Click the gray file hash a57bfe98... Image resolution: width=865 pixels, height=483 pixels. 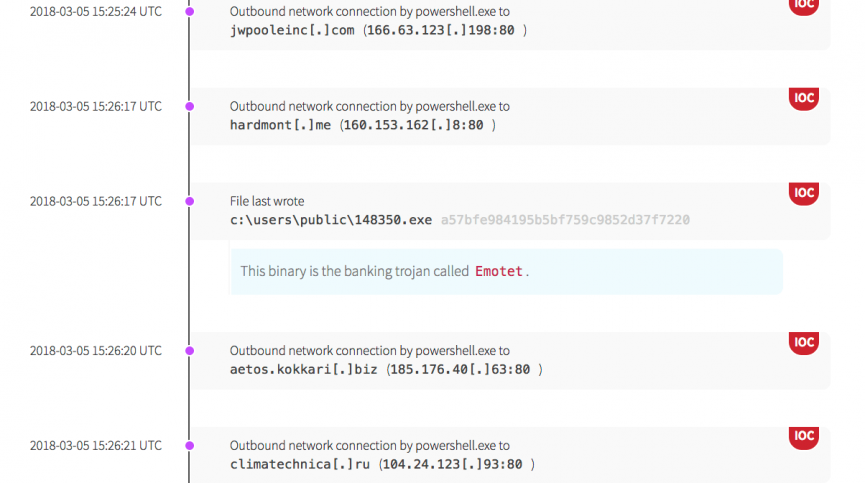564,220
